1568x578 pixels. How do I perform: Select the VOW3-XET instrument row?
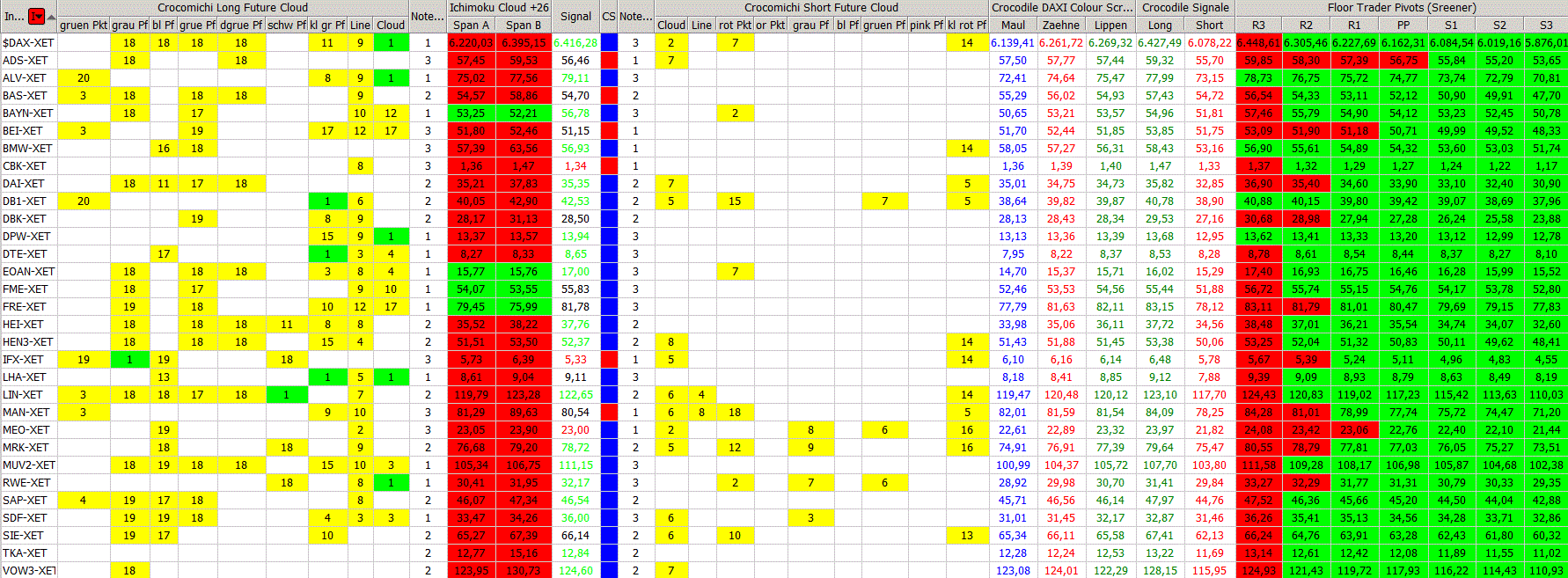[x=28, y=570]
